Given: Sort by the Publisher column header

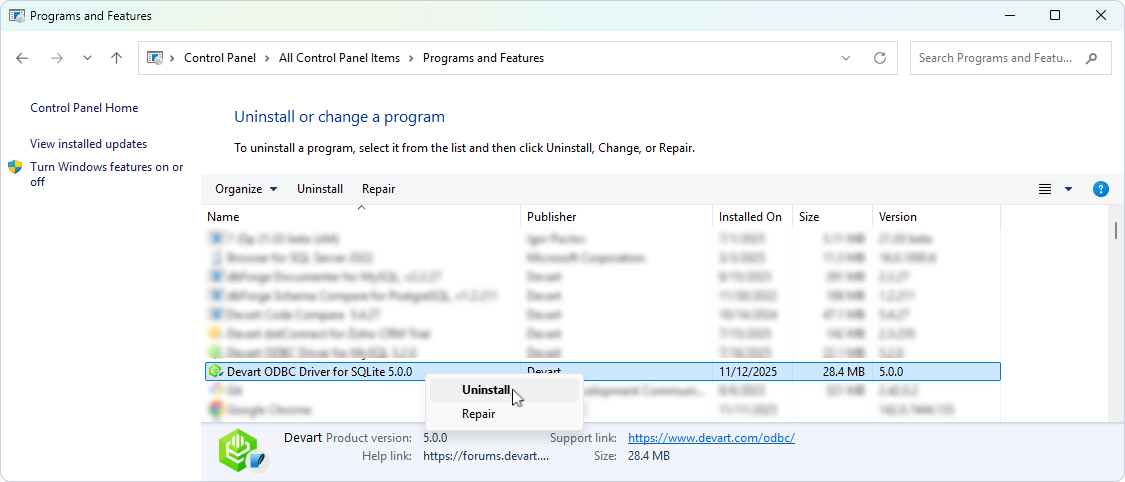Looking at the screenshot, I should [617, 217].
